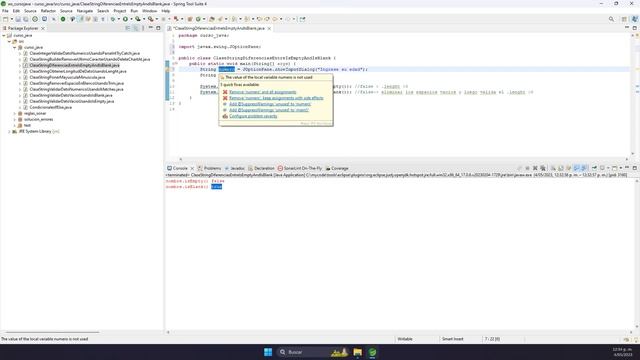
Task: Click the Search magnifier icon top right
Action: [611, 19]
